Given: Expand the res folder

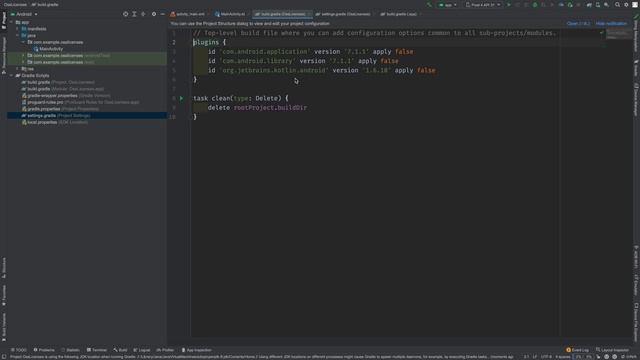Looking at the screenshot, I should (18, 69).
